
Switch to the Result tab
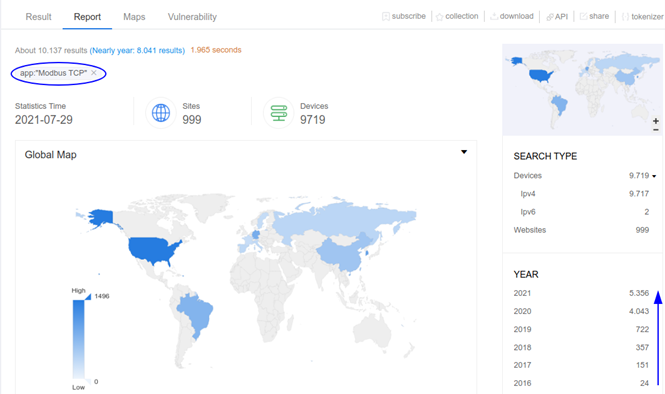click(38, 17)
